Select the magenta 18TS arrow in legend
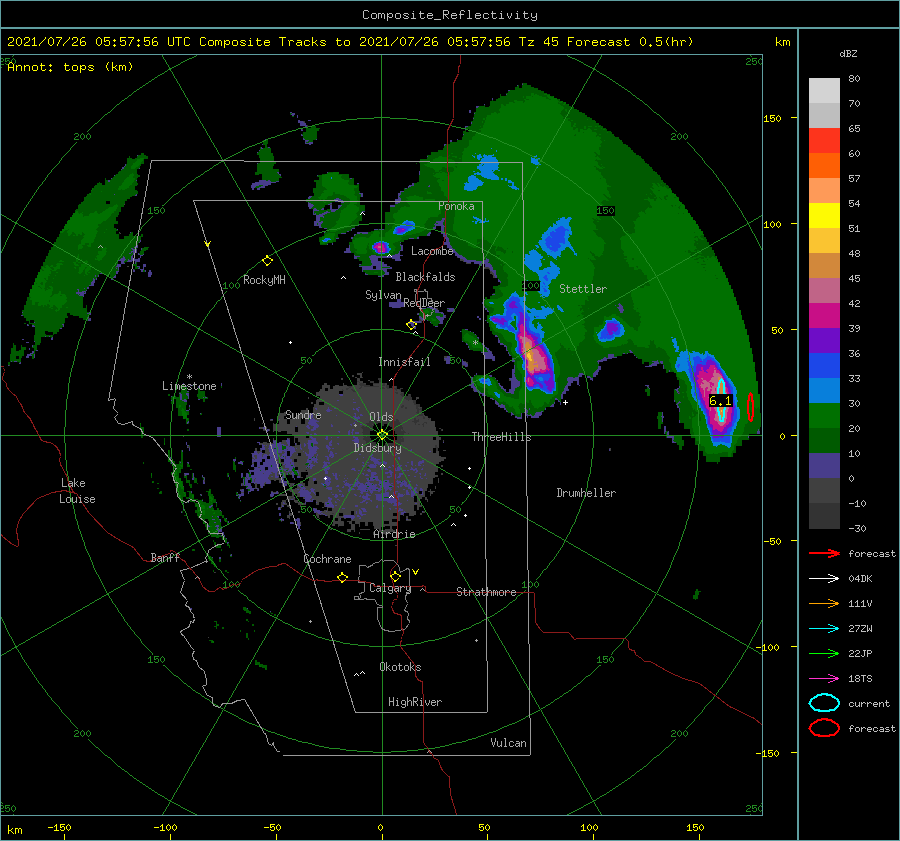The height and width of the screenshot is (841, 900). (x=824, y=679)
